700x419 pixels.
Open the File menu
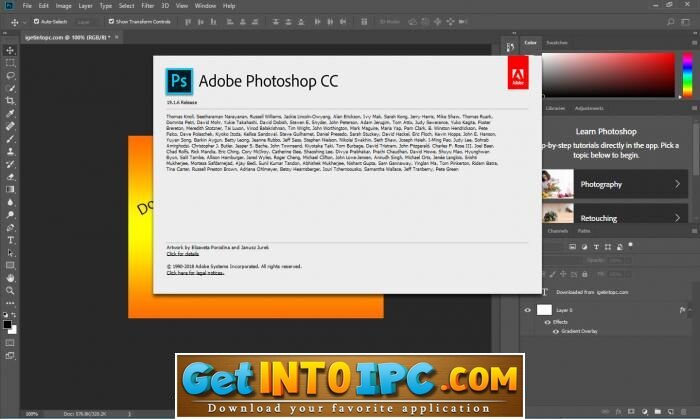[27, 6]
